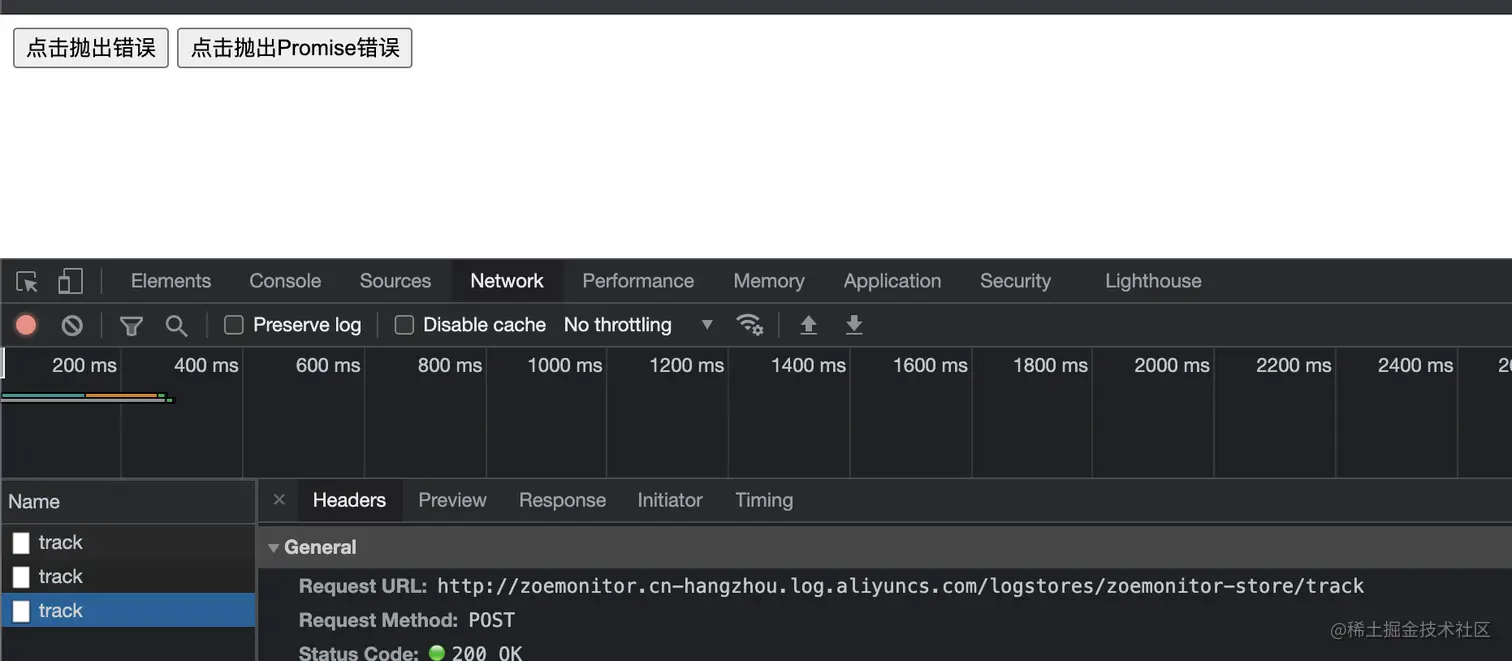This screenshot has height=661, width=1512.
Task: Click the Request URL value
Action: tap(900, 586)
